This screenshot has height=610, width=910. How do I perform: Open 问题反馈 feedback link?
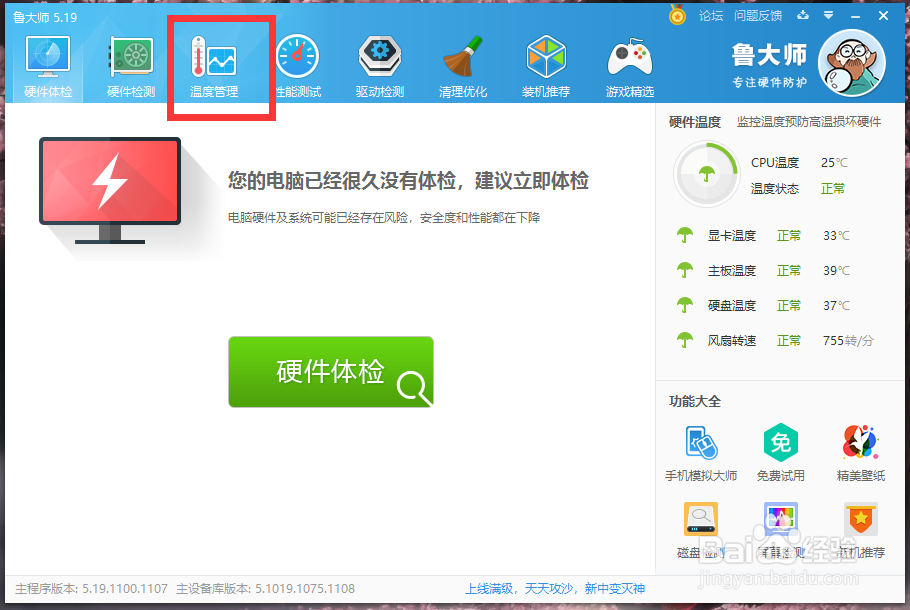click(x=758, y=16)
